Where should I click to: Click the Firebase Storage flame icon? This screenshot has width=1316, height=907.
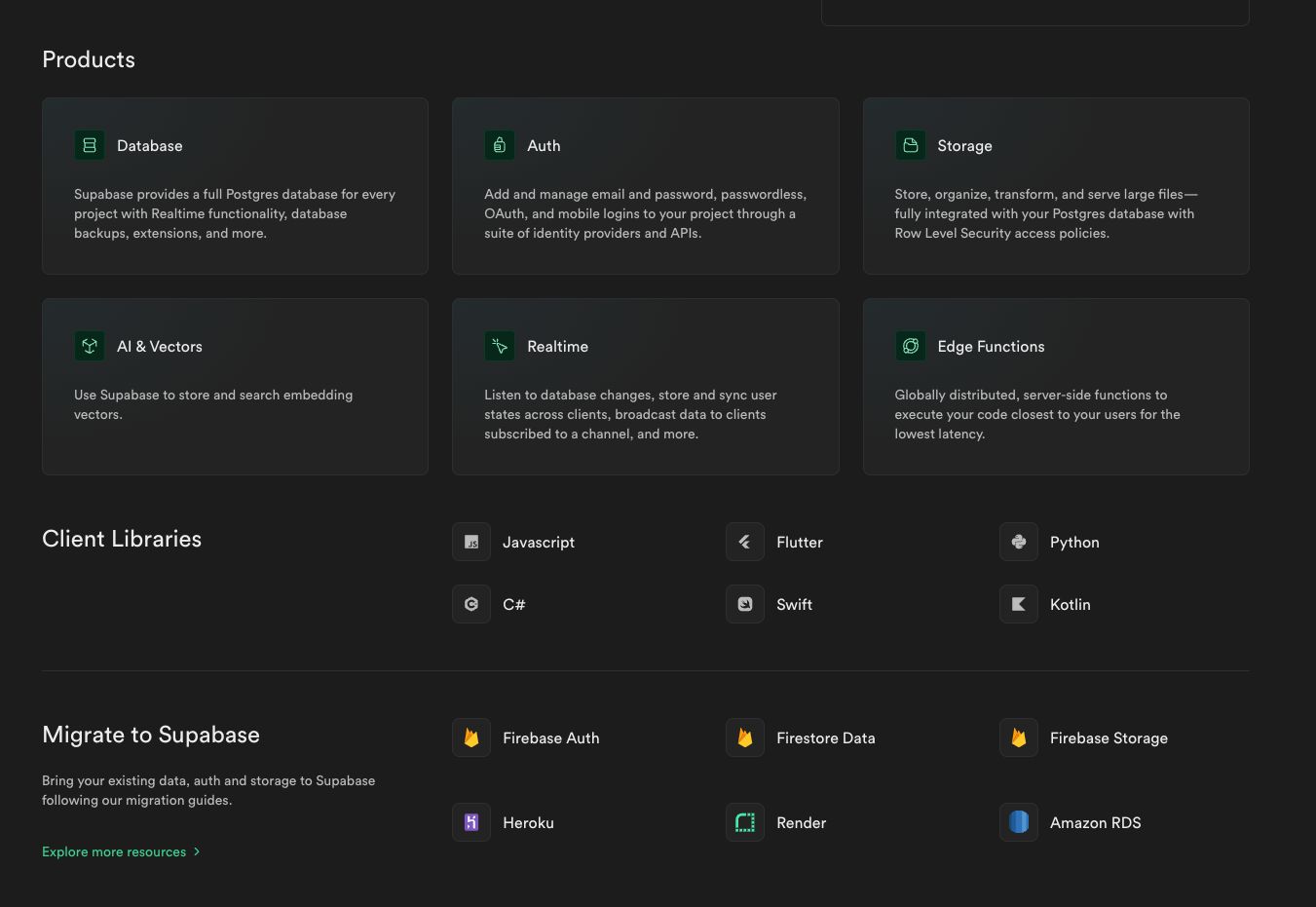[x=1019, y=737]
